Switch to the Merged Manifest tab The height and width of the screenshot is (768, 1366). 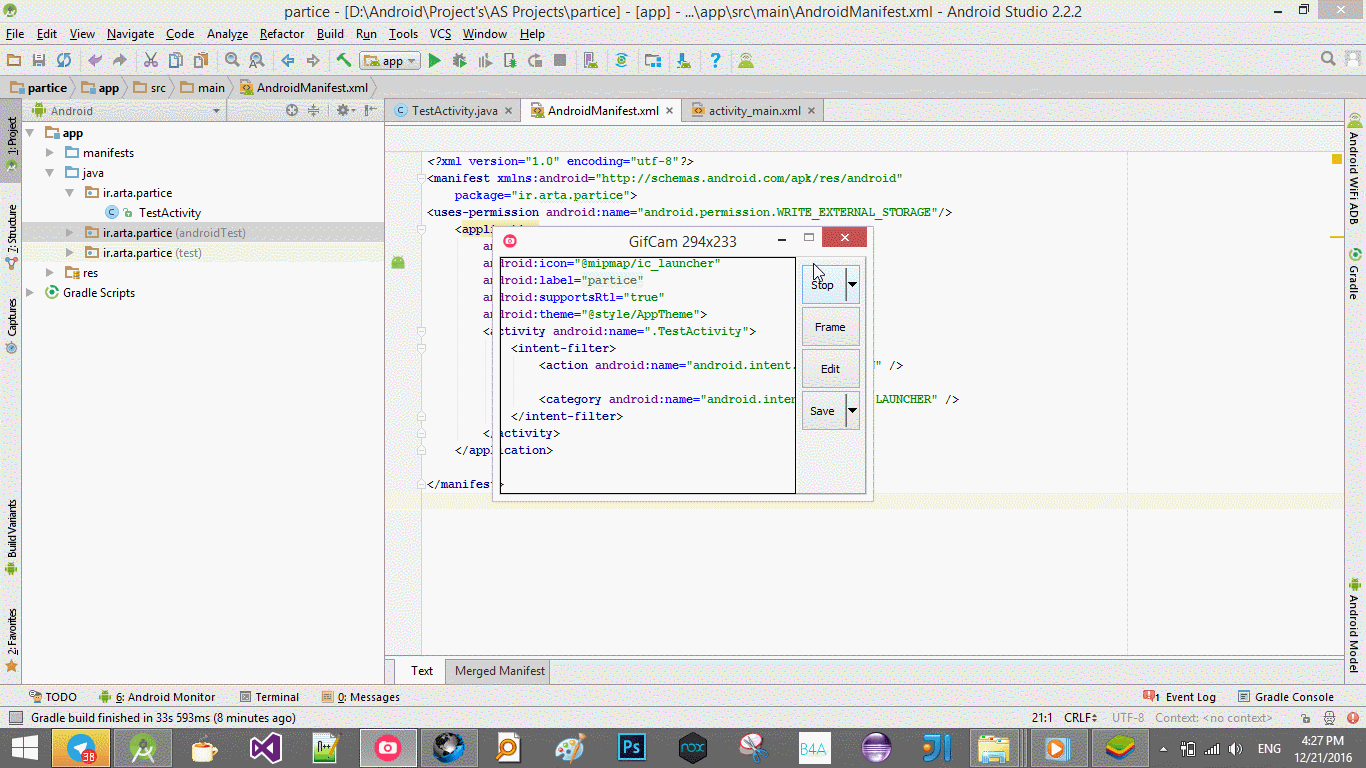pos(500,671)
